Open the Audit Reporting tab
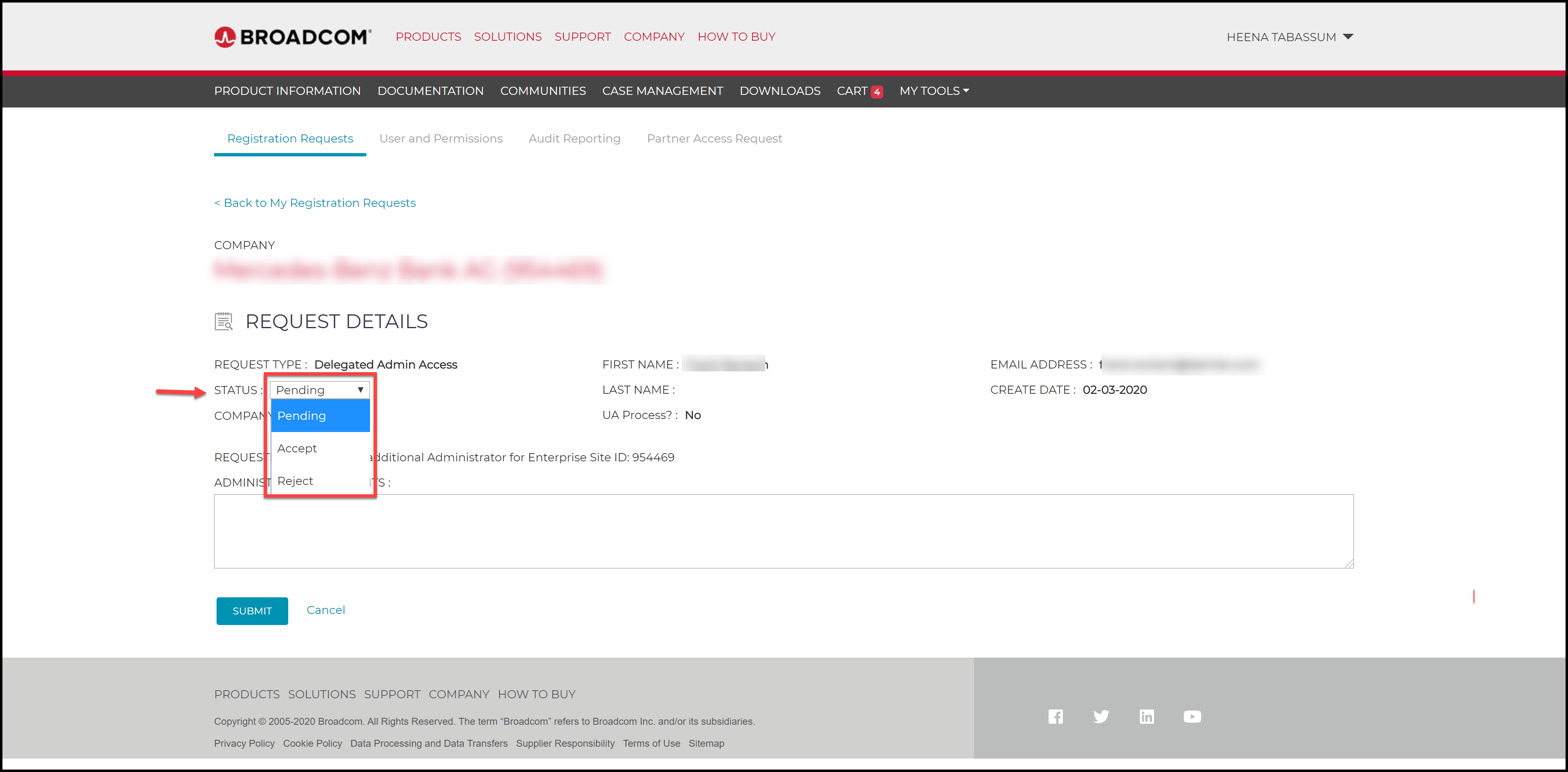This screenshot has height=772, width=1568. pyautogui.click(x=574, y=139)
